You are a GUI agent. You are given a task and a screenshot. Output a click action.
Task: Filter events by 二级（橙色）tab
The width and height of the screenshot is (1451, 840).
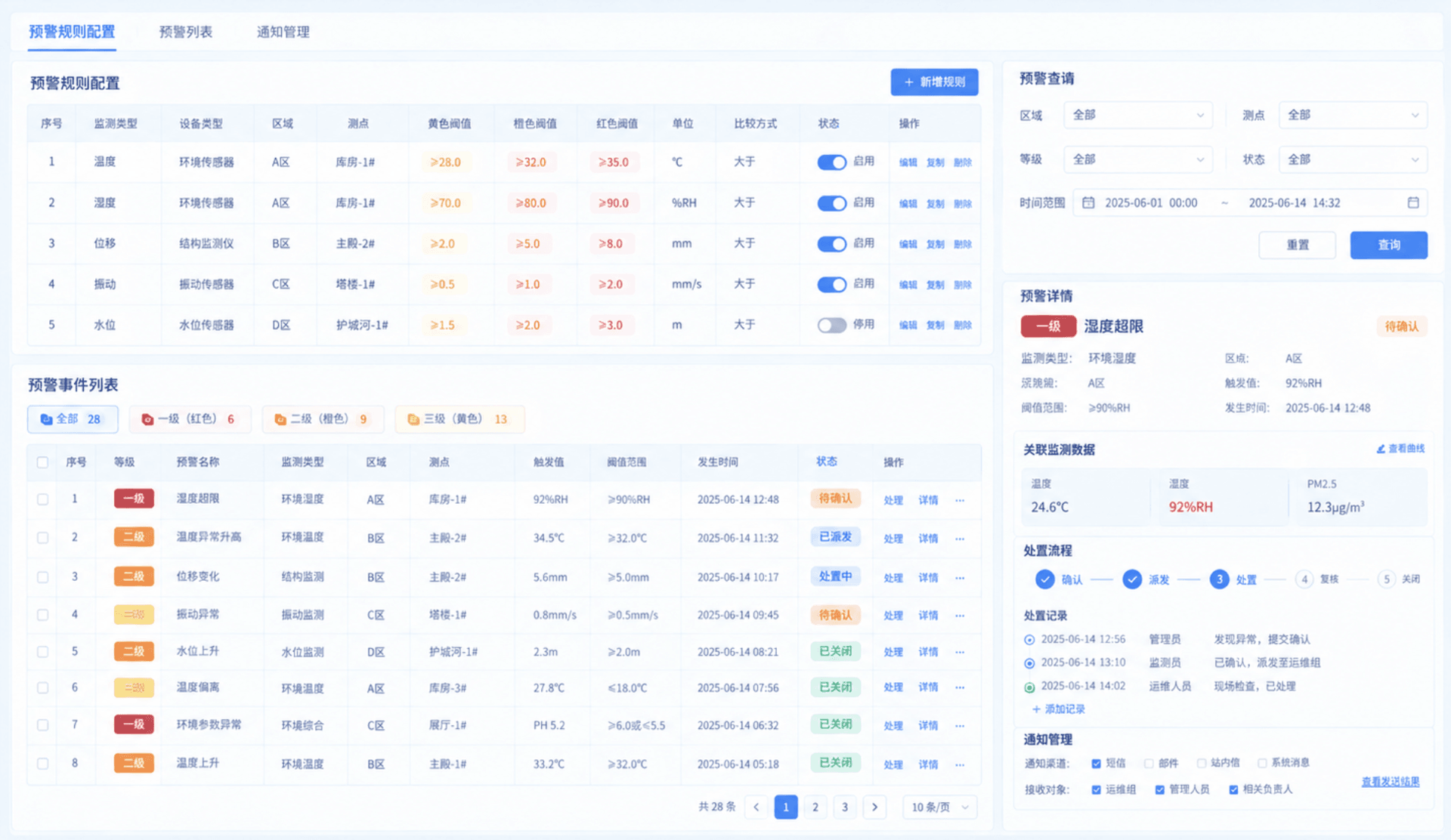(323, 419)
